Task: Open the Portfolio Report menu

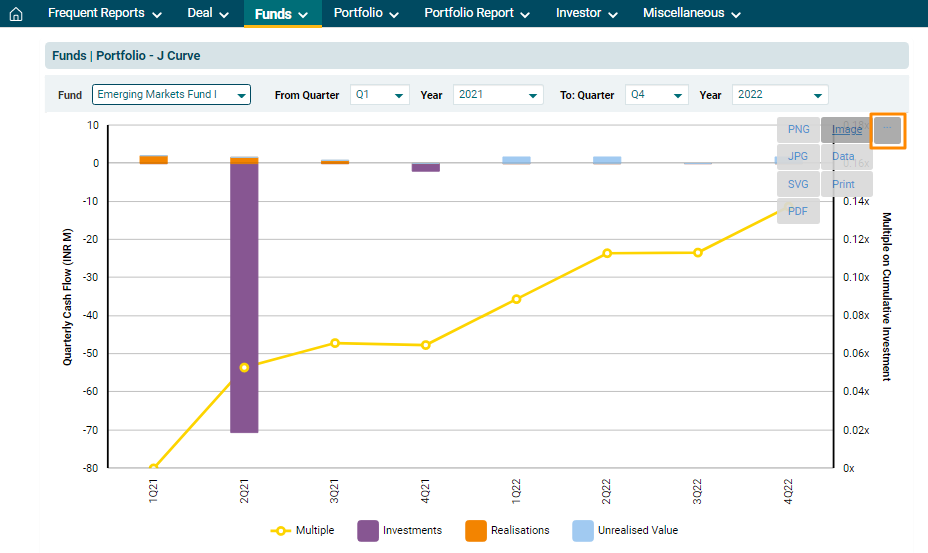Action: coord(477,14)
